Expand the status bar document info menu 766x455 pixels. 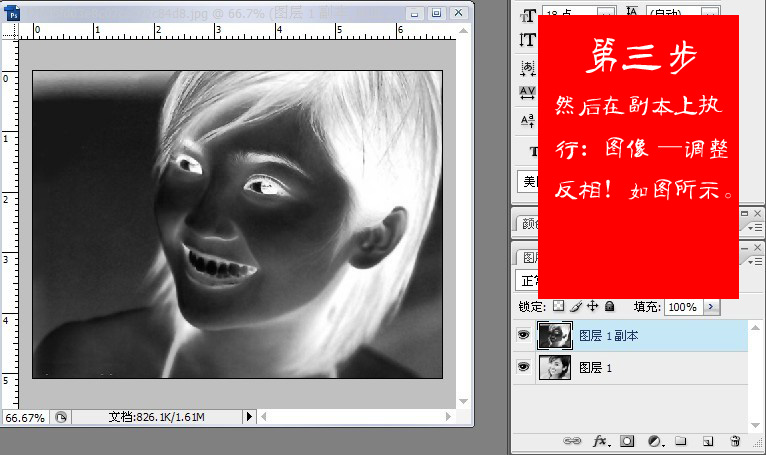click(x=250, y=417)
